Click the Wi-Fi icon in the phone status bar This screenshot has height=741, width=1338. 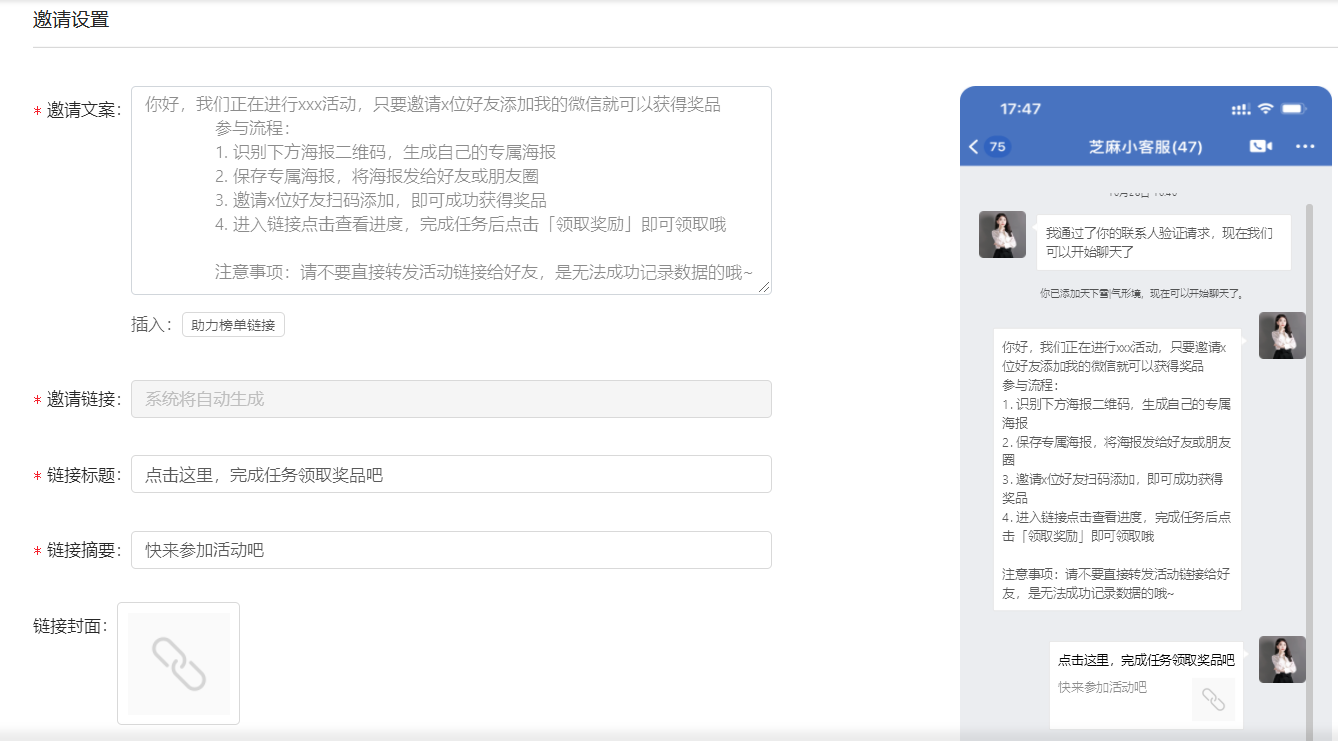(1265, 108)
